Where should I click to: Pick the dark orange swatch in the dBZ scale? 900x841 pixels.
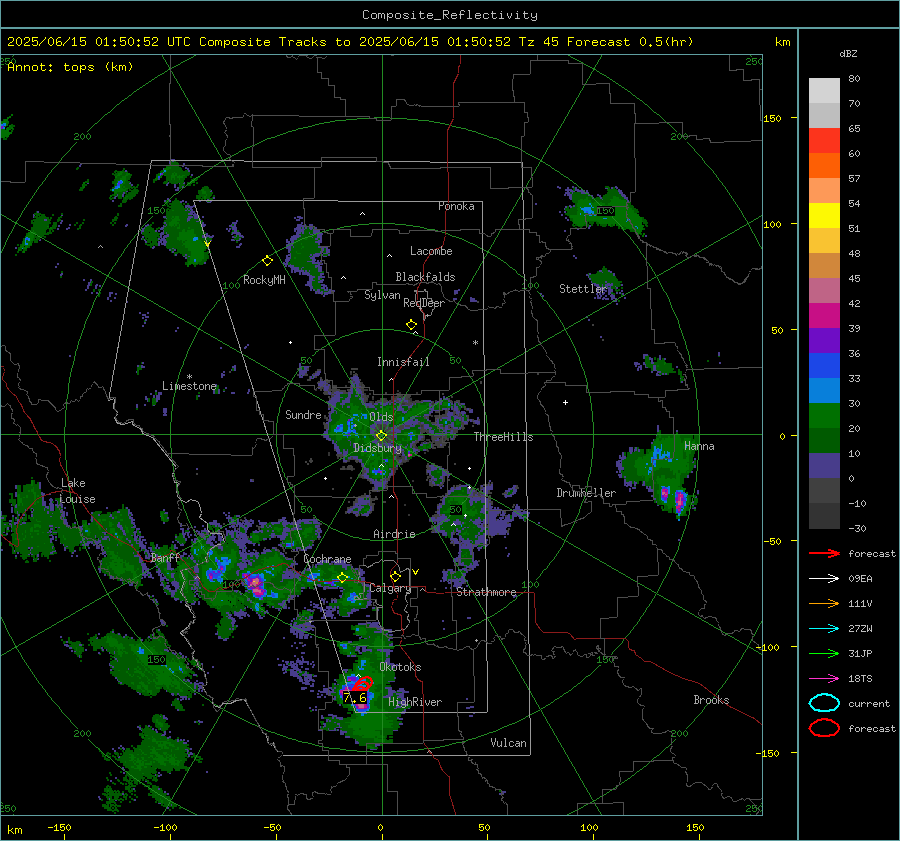click(x=824, y=166)
